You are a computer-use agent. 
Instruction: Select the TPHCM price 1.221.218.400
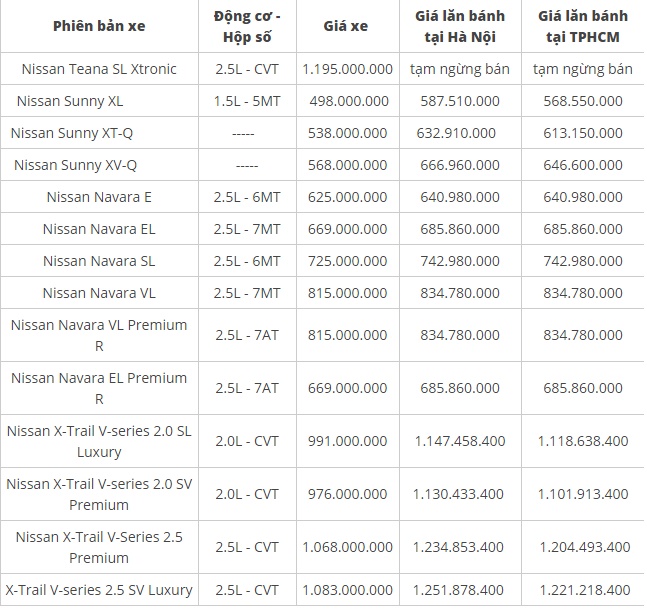585,589
